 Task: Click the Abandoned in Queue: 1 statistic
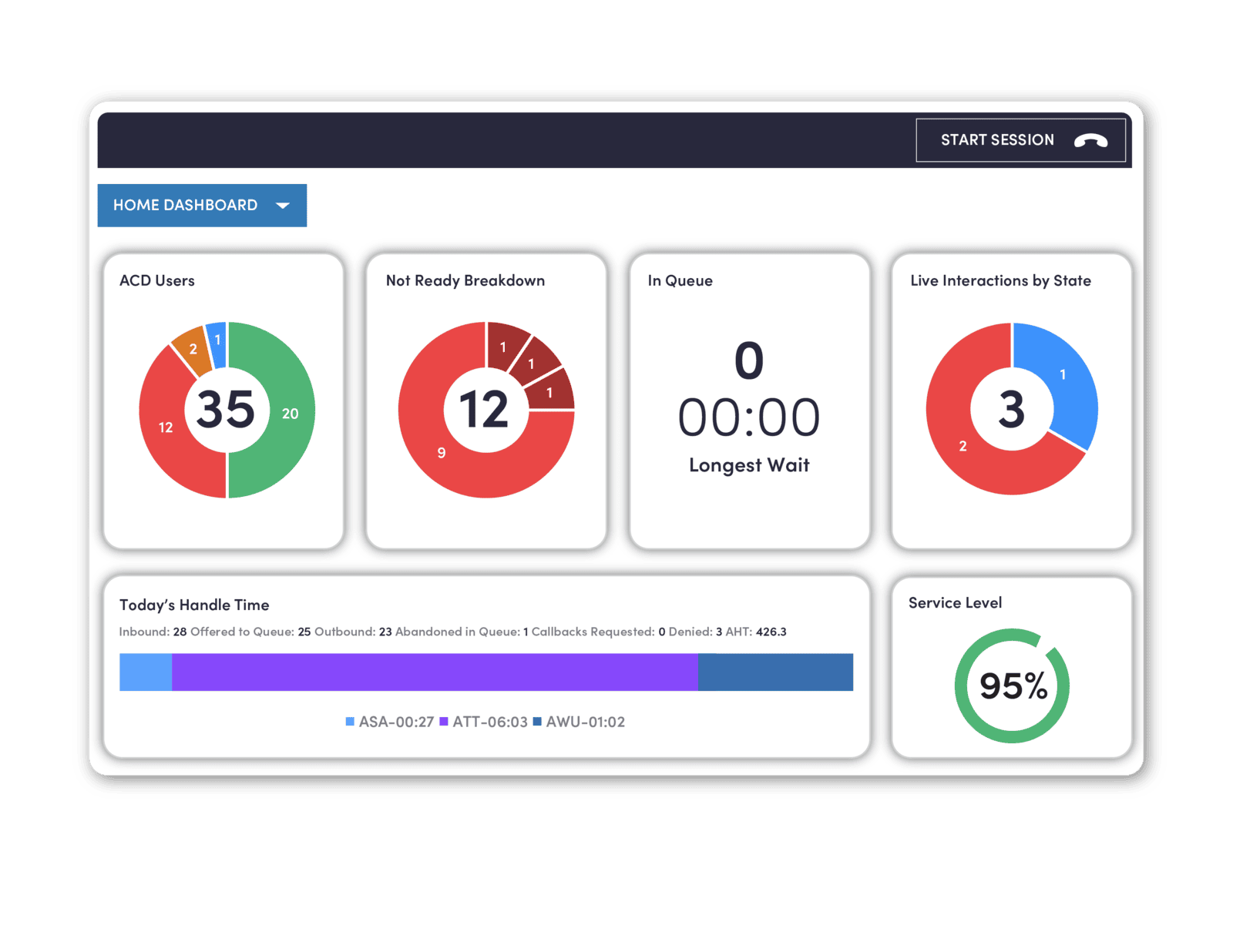point(462,632)
